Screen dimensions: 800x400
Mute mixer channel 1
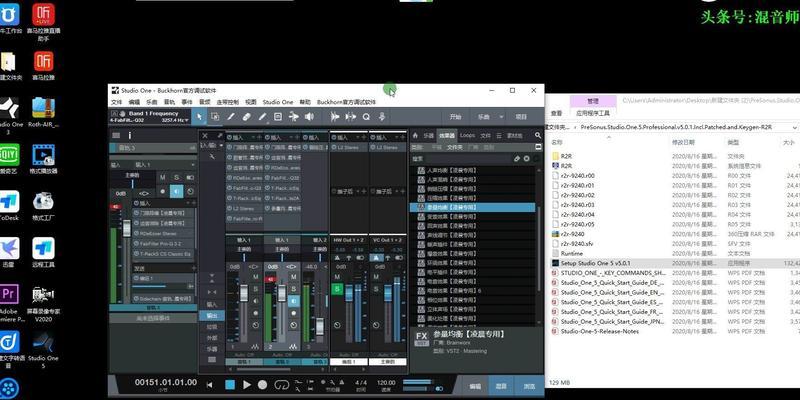(256, 277)
